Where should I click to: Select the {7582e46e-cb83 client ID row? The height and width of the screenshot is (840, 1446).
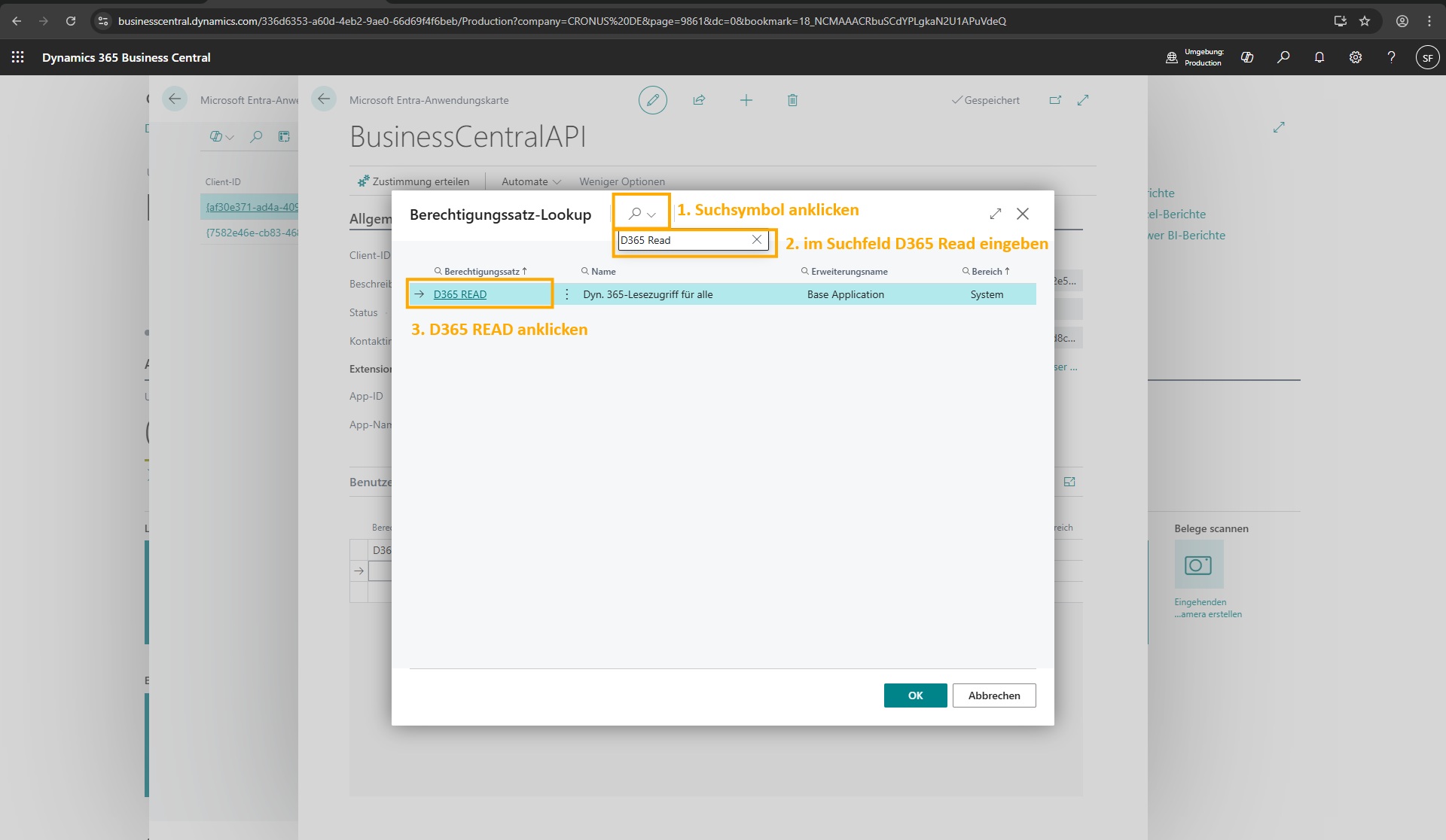pyautogui.click(x=252, y=233)
